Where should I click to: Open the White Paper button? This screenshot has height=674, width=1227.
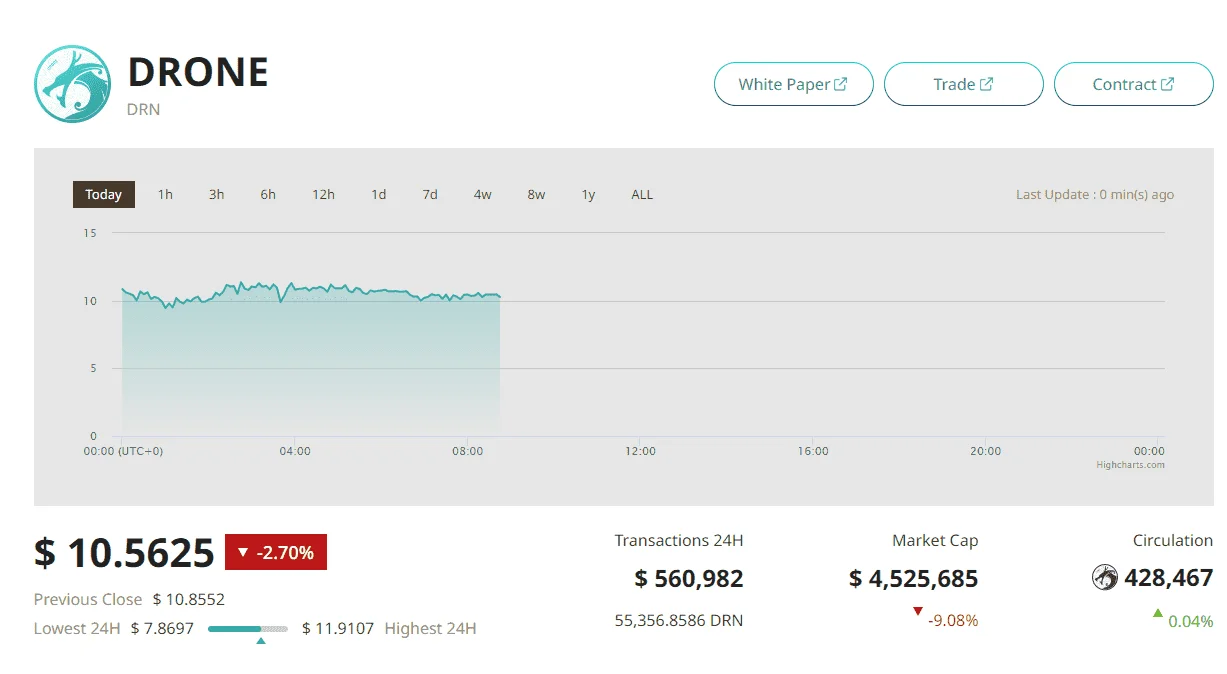click(x=794, y=84)
